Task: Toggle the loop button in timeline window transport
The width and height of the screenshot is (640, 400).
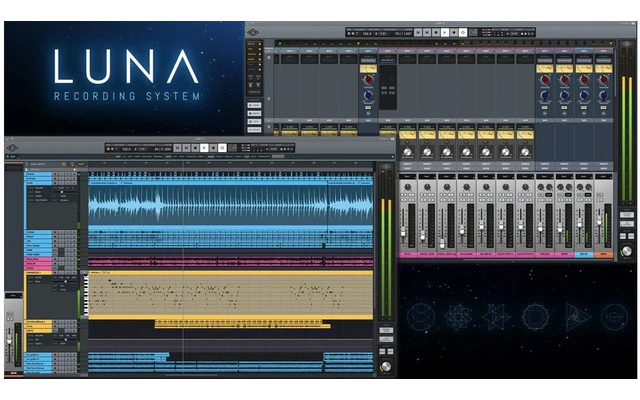Action: tap(222, 148)
